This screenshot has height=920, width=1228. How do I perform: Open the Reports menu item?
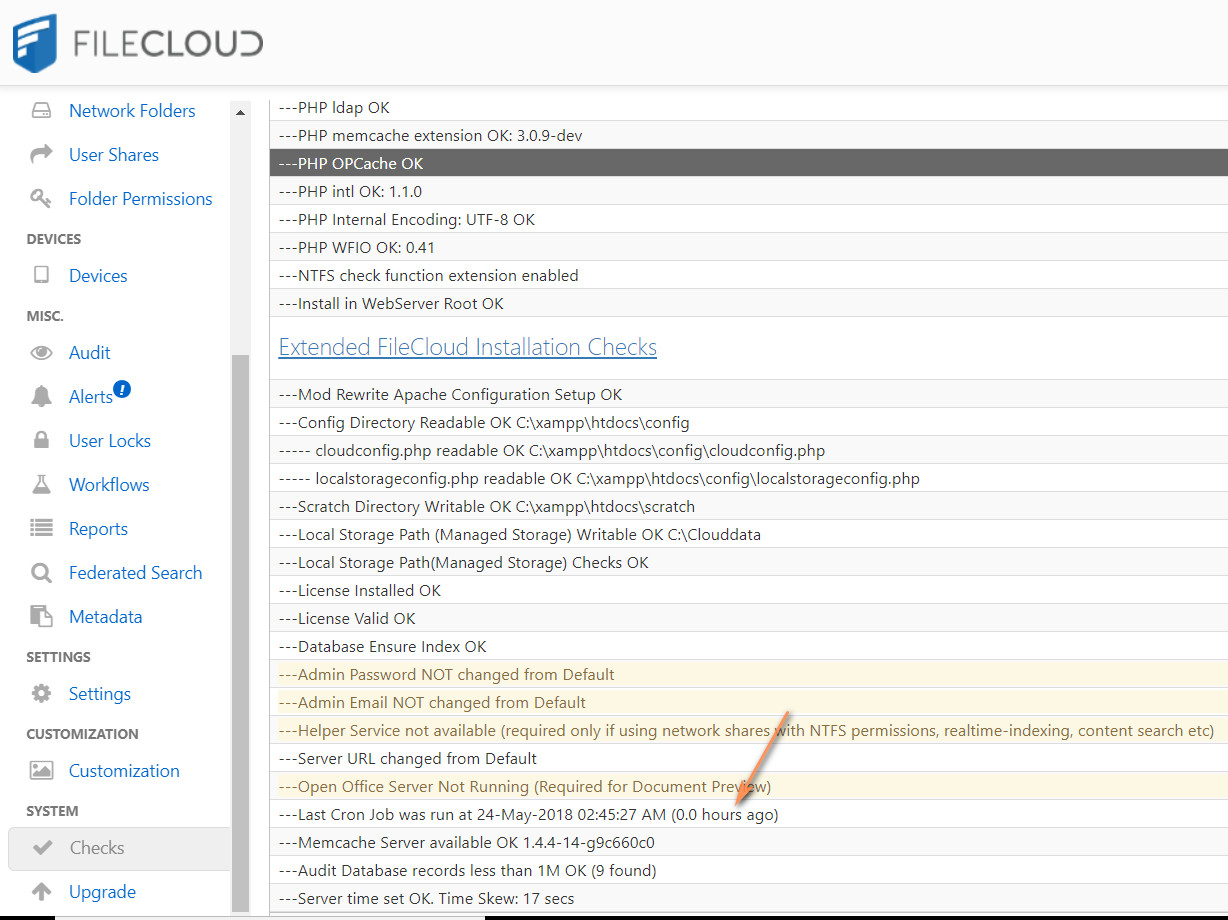pyautogui.click(x=98, y=529)
